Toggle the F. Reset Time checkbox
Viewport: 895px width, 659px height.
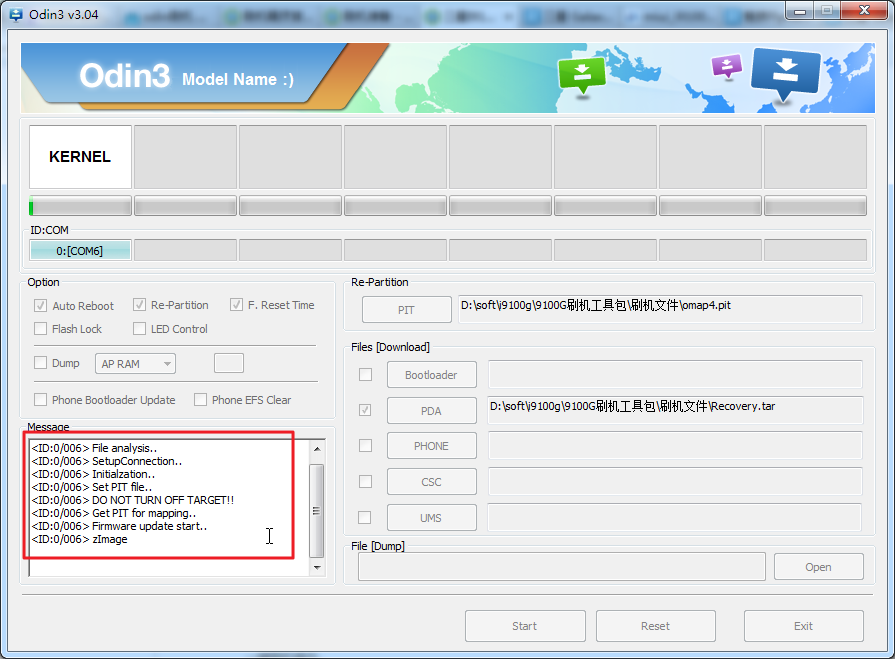pyautogui.click(x=236, y=305)
